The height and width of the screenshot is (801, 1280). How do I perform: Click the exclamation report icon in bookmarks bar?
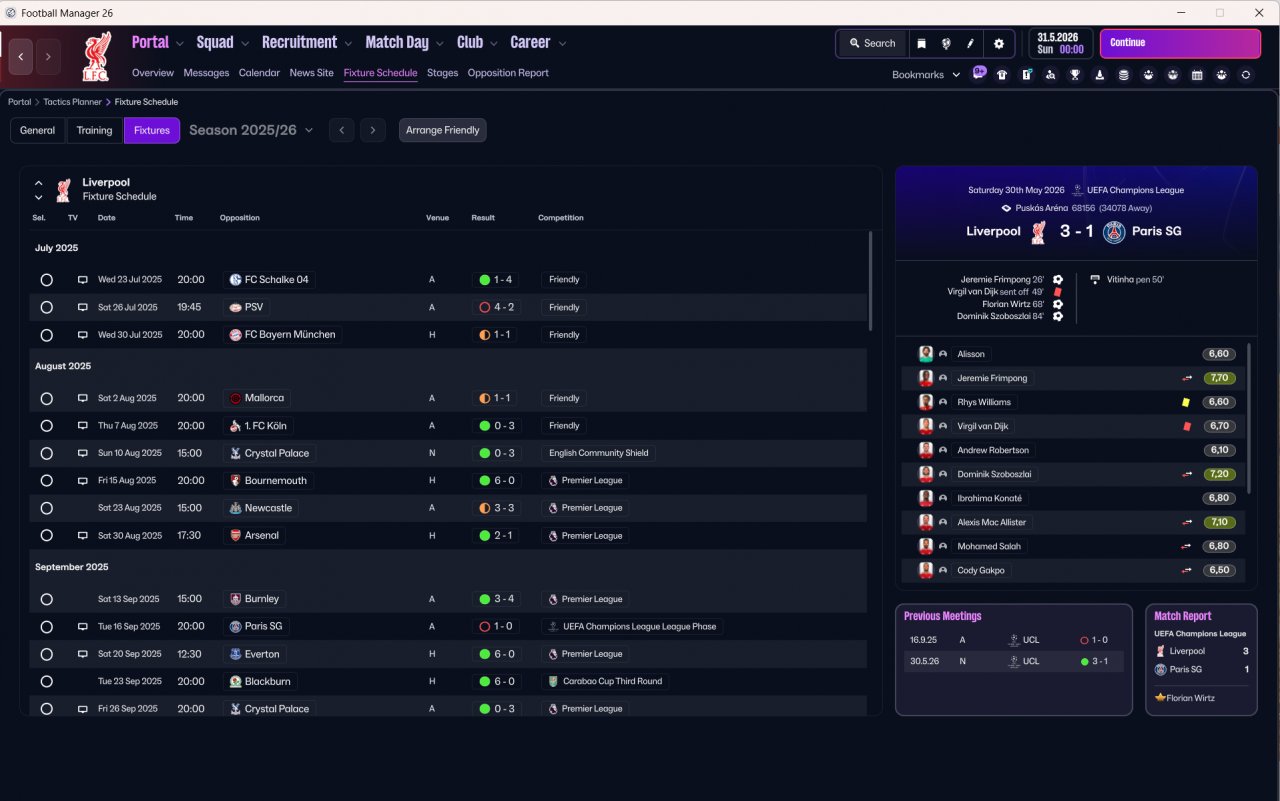pyautogui.click(x=1027, y=75)
